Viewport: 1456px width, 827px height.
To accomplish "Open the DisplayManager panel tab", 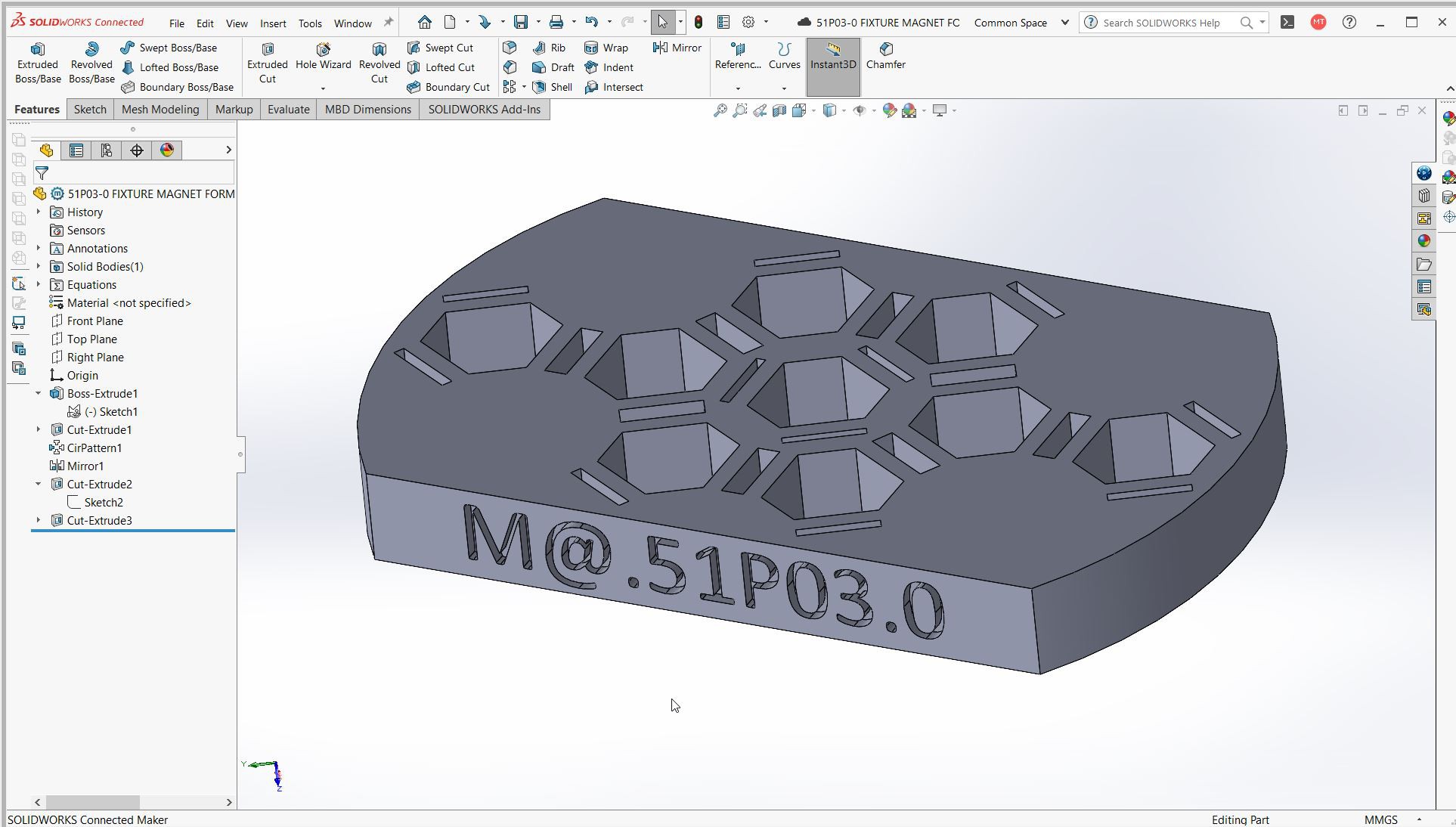I will [167, 150].
